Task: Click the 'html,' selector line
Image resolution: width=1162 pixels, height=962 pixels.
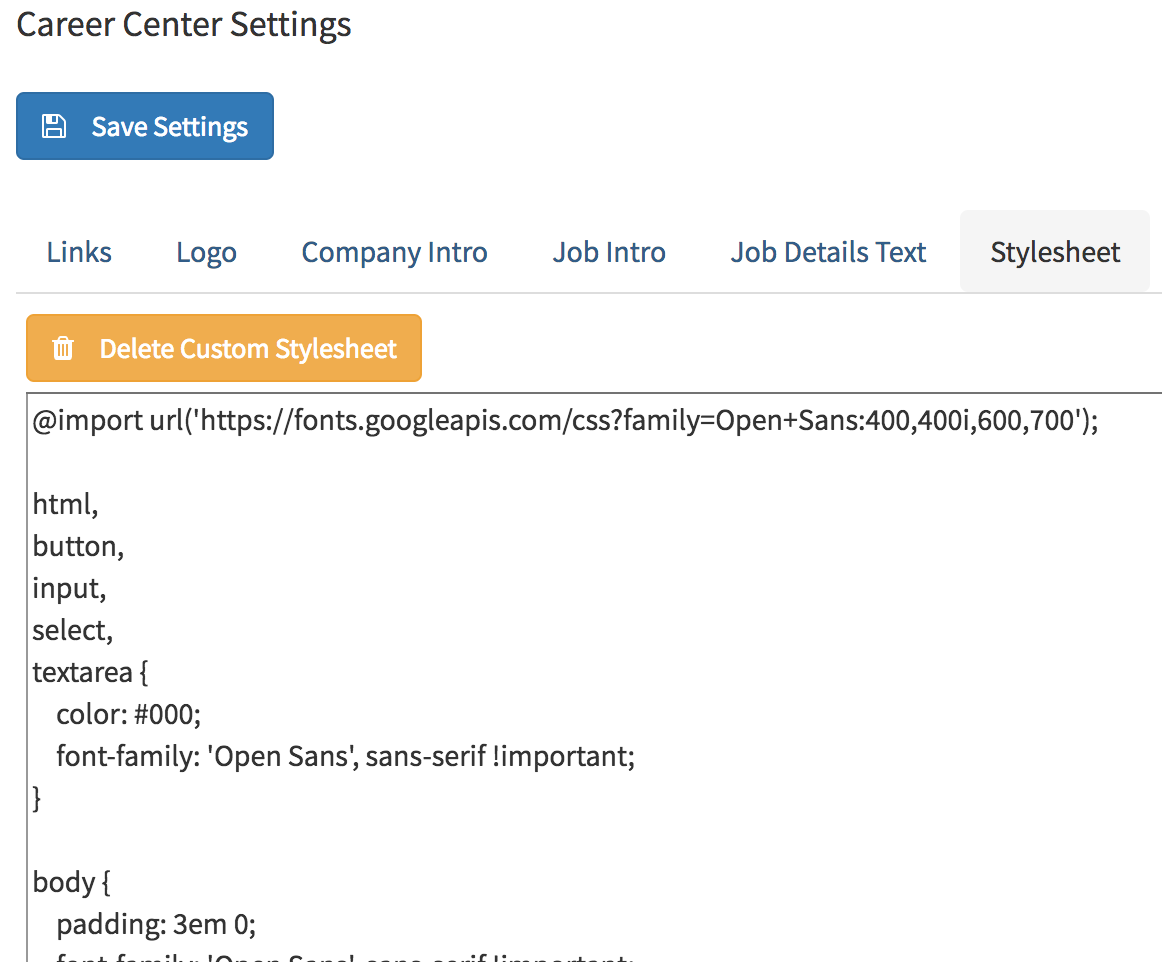Action: (66, 505)
